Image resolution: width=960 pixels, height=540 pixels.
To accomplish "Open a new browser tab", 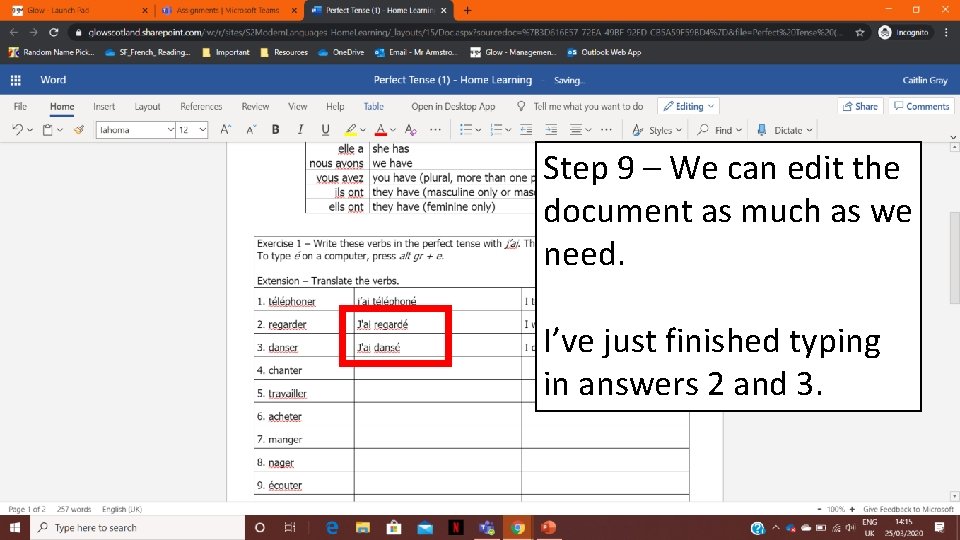I will (467, 10).
